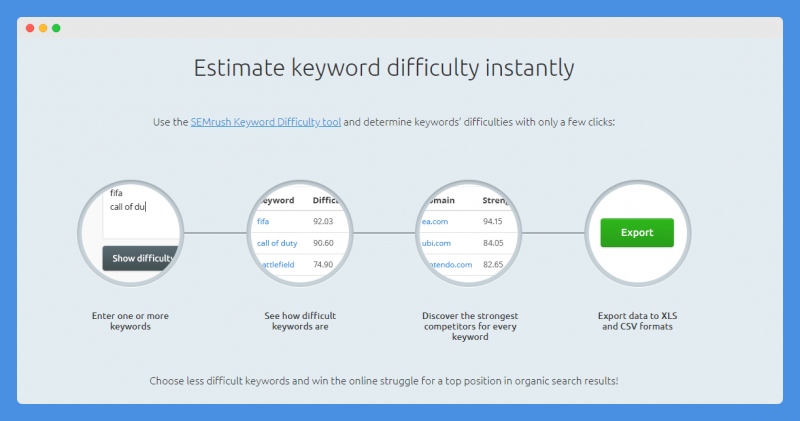This screenshot has height=421, width=800.
Task: Click the green maximize window dot
Action: tap(56, 28)
